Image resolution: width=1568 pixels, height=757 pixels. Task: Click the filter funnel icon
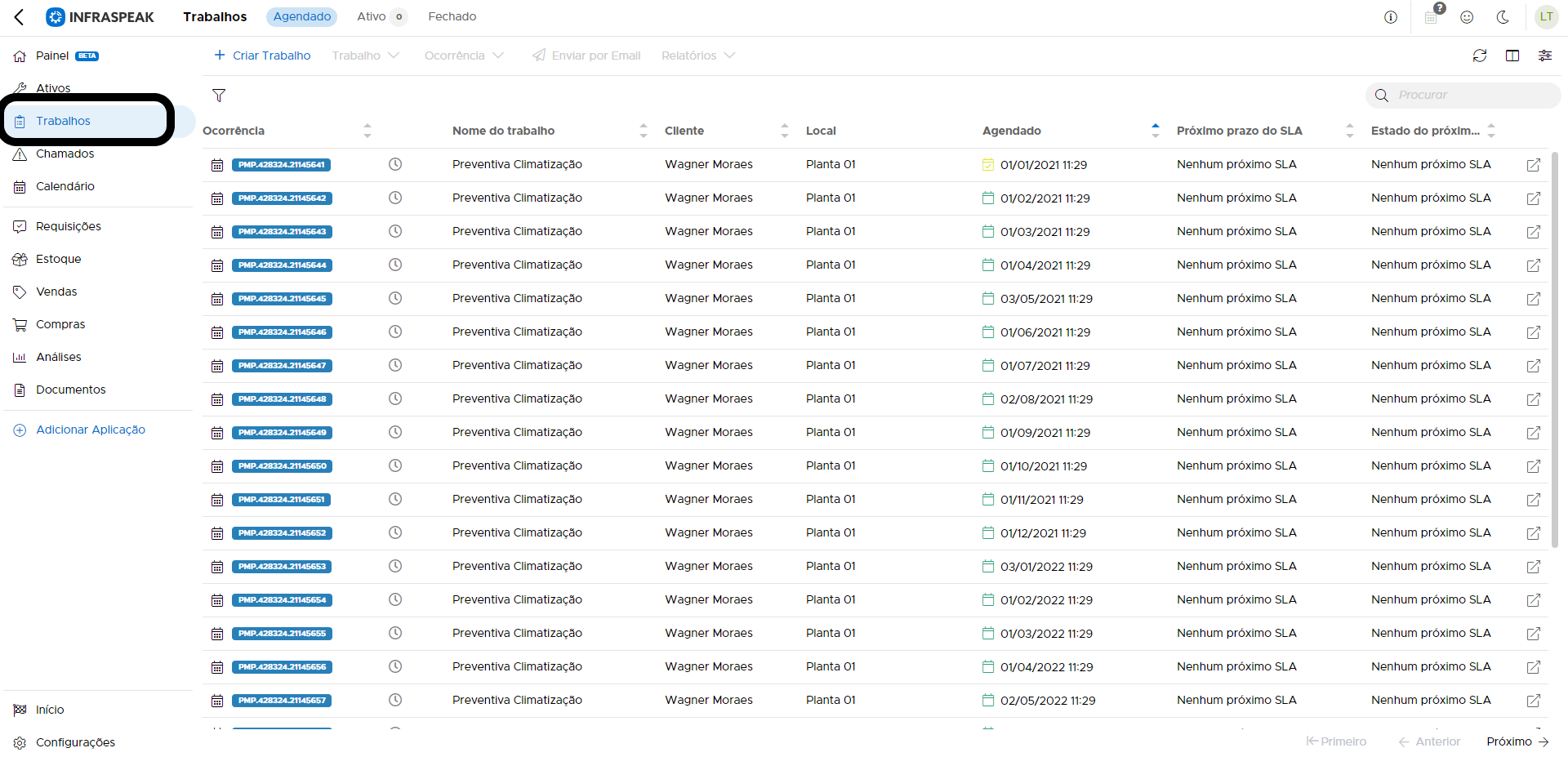coord(219,96)
